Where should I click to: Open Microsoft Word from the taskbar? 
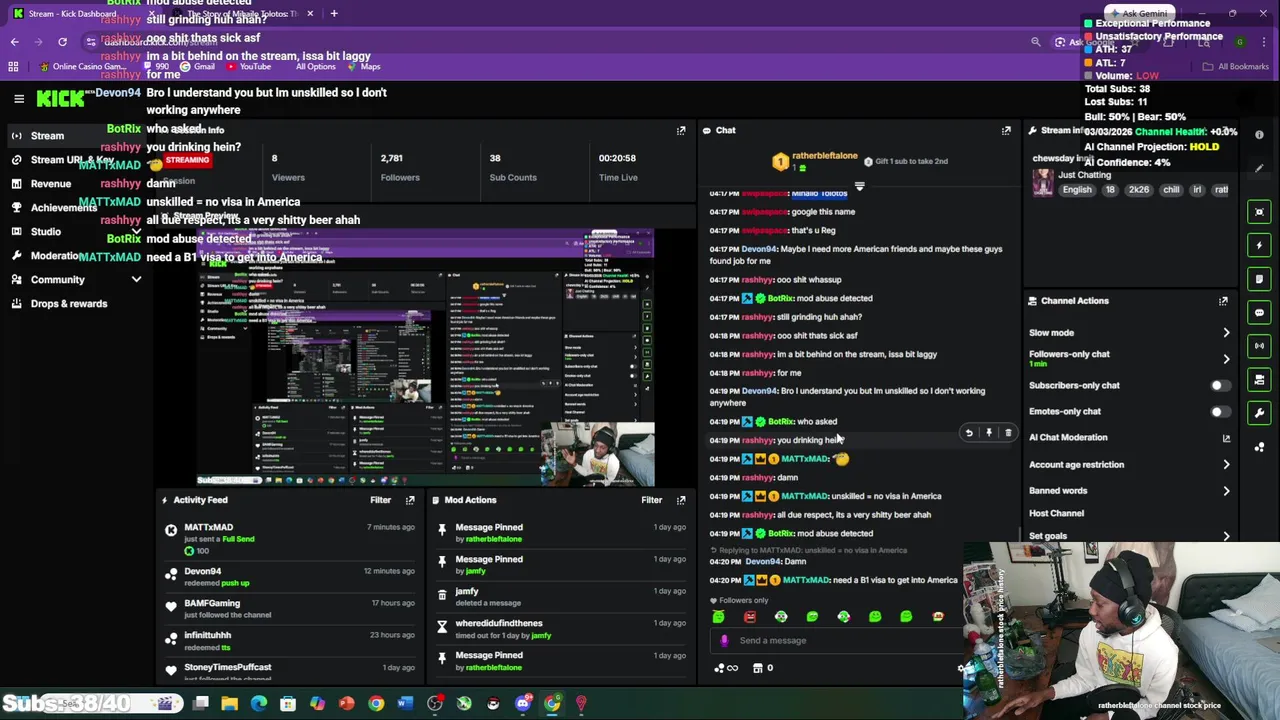click(405, 704)
